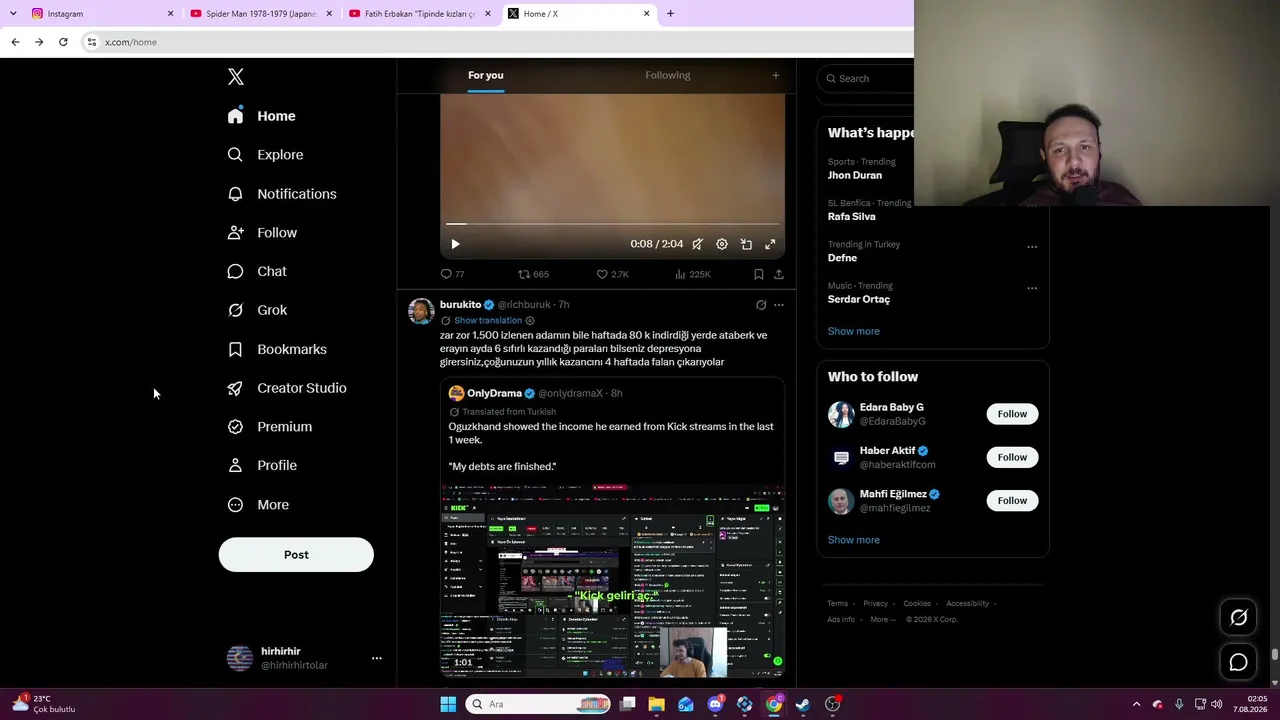Open Bookmarks in the sidebar
This screenshot has width=1280, height=720.
point(277,349)
